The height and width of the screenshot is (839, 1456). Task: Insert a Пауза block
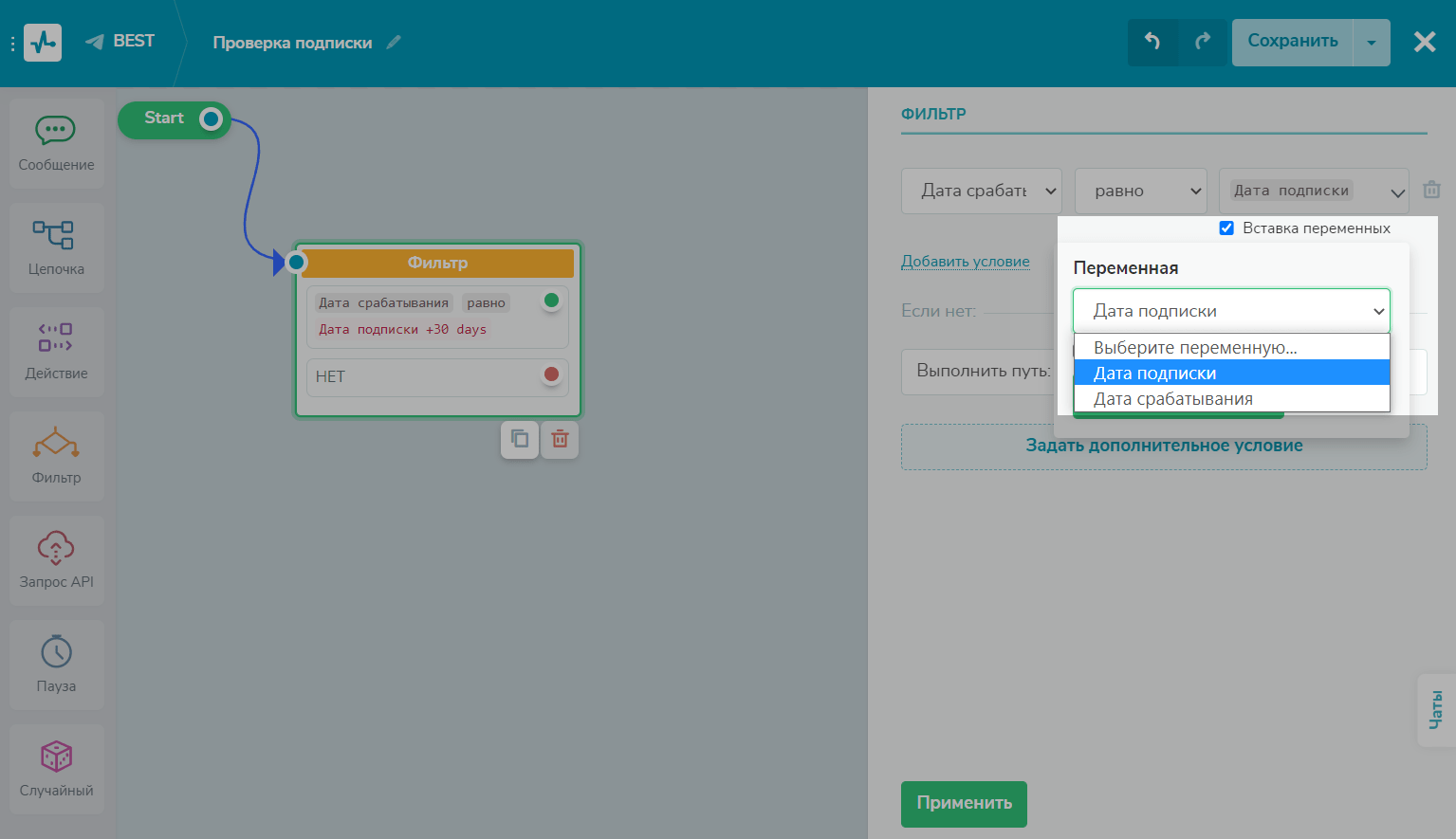56,665
